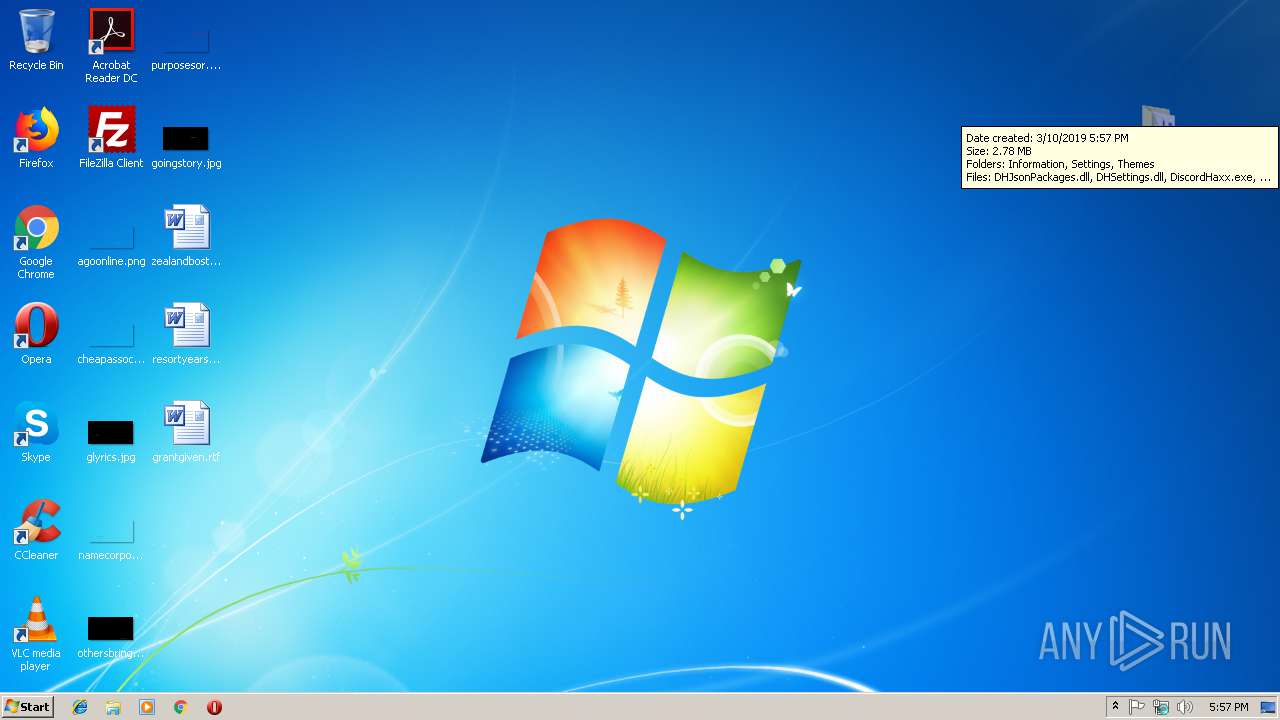Image resolution: width=1280 pixels, height=720 pixels.
Task: Open the volume speaker tray icon
Action: [x=1185, y=707]
